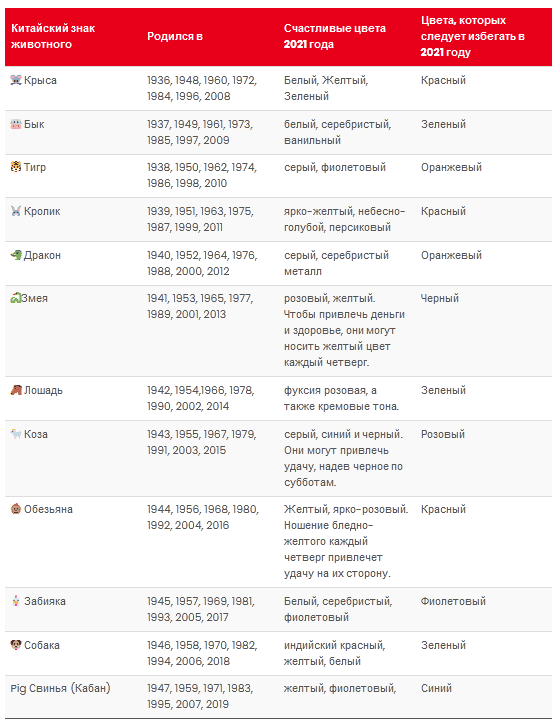Click the tiger emoji icon beside Тигр

click(x=16, y=167)
